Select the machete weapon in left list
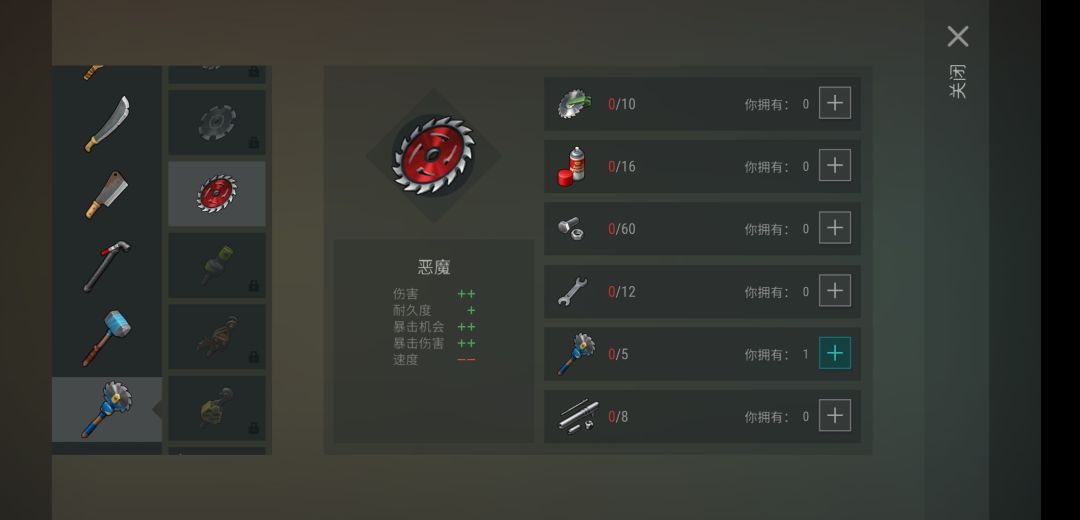This screenshot has width=1080, height=520. coord(107,123)
